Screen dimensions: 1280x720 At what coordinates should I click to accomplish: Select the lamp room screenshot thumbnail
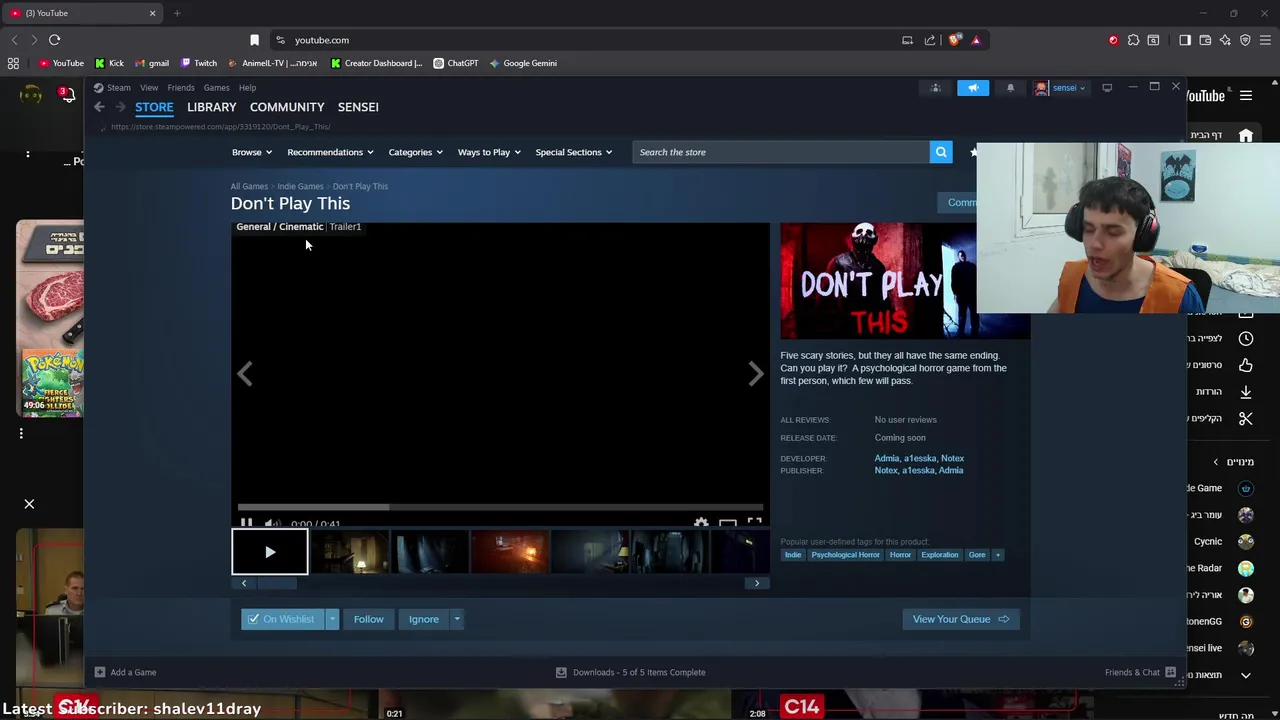(349, 552)
